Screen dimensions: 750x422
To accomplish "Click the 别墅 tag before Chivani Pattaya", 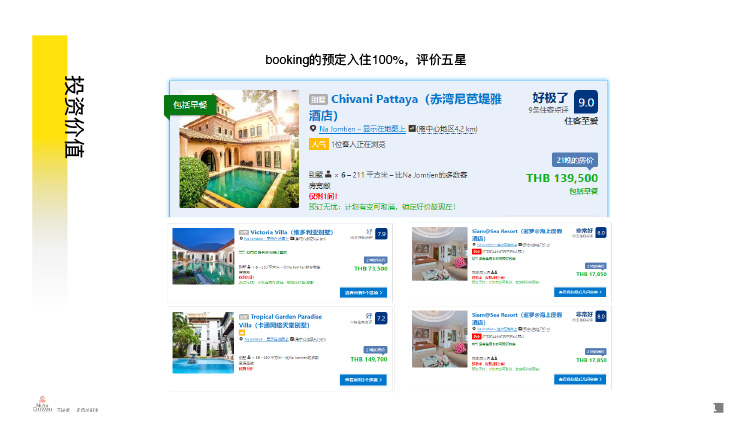I will (x=318, y=100).
